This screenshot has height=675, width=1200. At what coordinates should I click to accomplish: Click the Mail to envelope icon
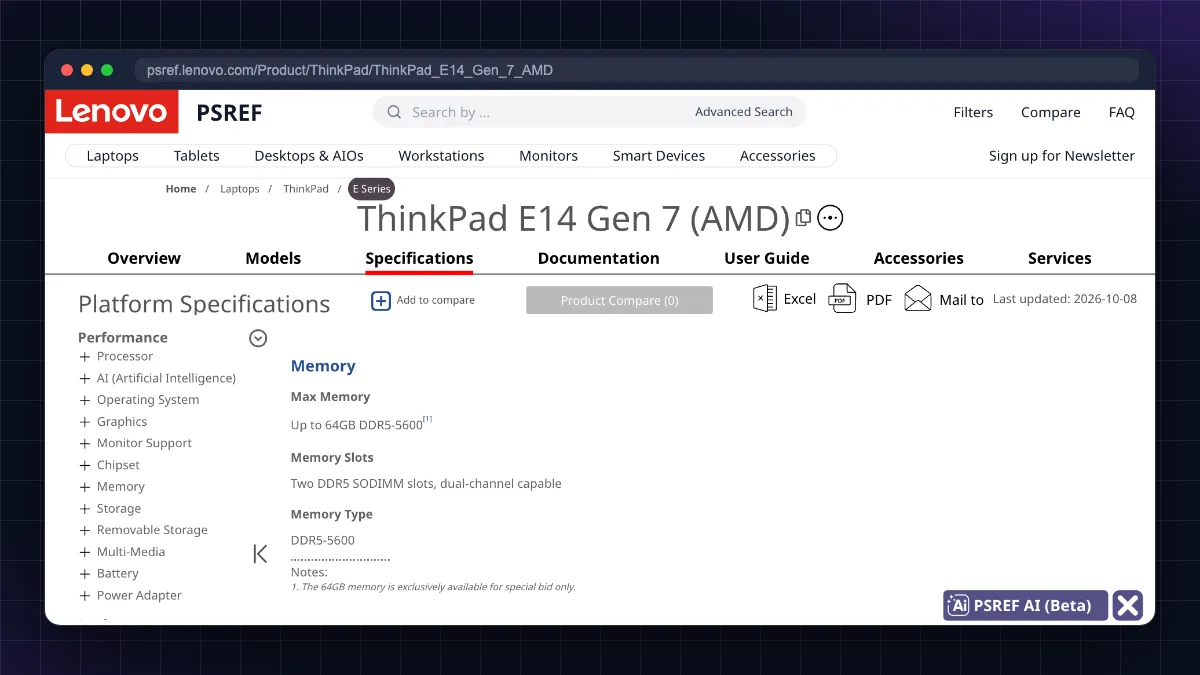pos(918,299)
